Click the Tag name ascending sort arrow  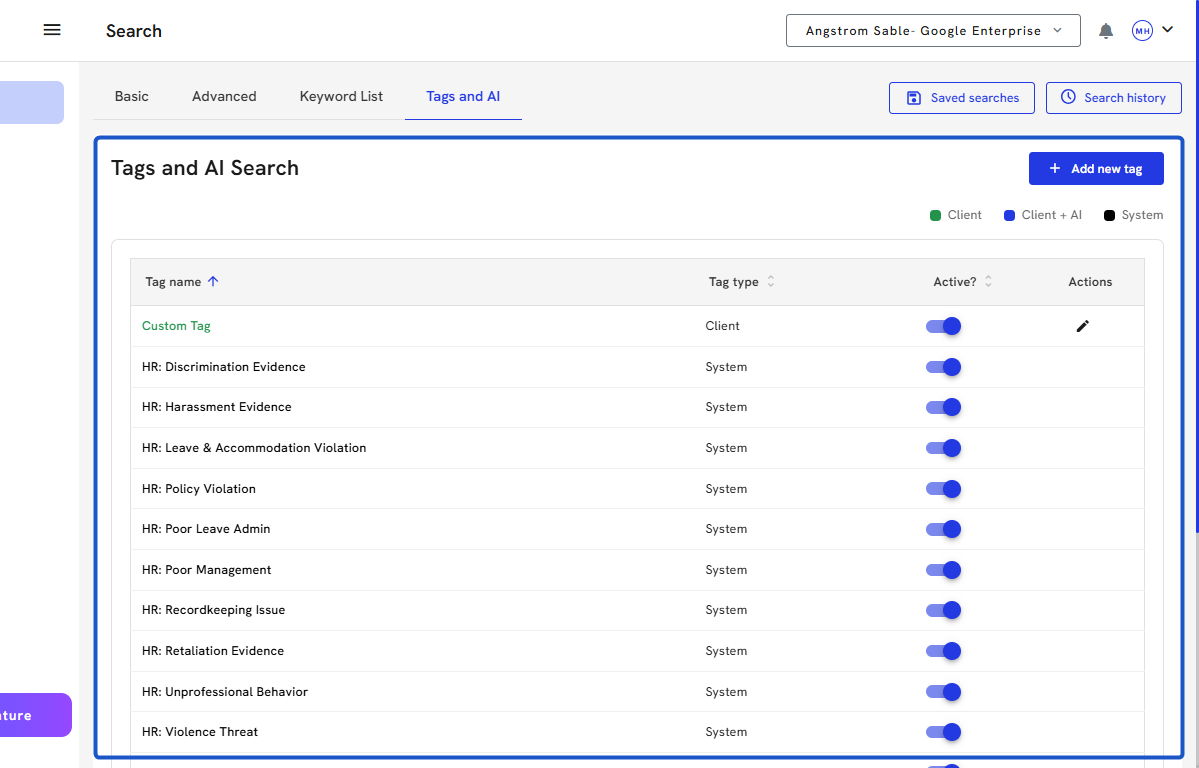click(213, 282)
